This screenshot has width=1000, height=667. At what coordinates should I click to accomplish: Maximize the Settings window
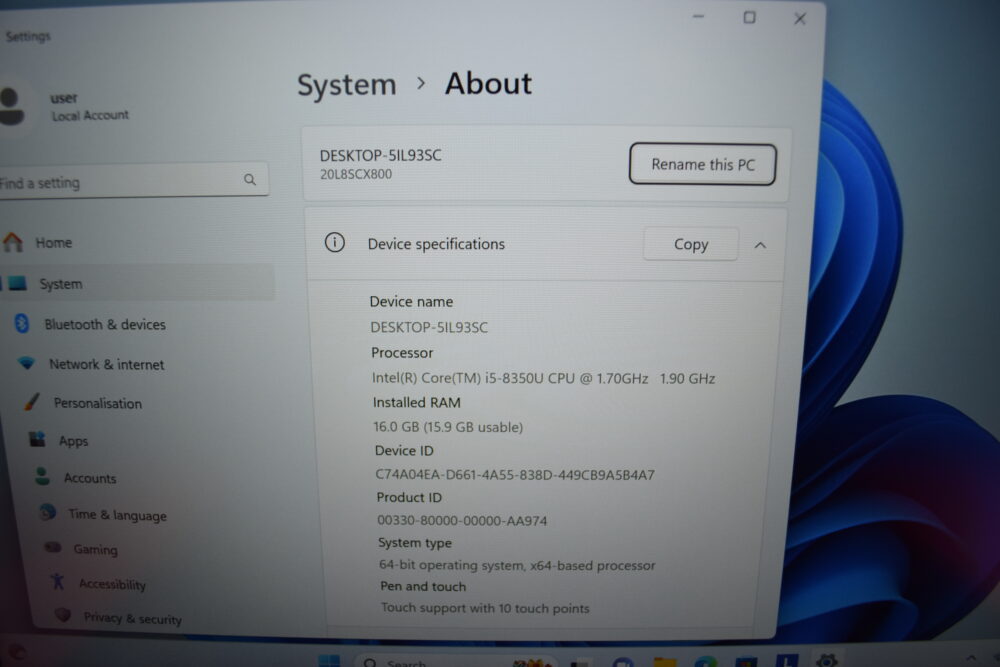point(749,18)
